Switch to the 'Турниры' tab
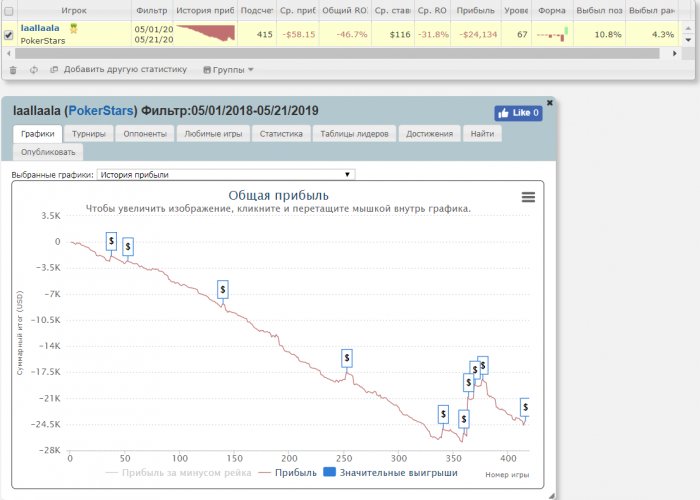Screen dimensions: 700x500 pos(89,133)
